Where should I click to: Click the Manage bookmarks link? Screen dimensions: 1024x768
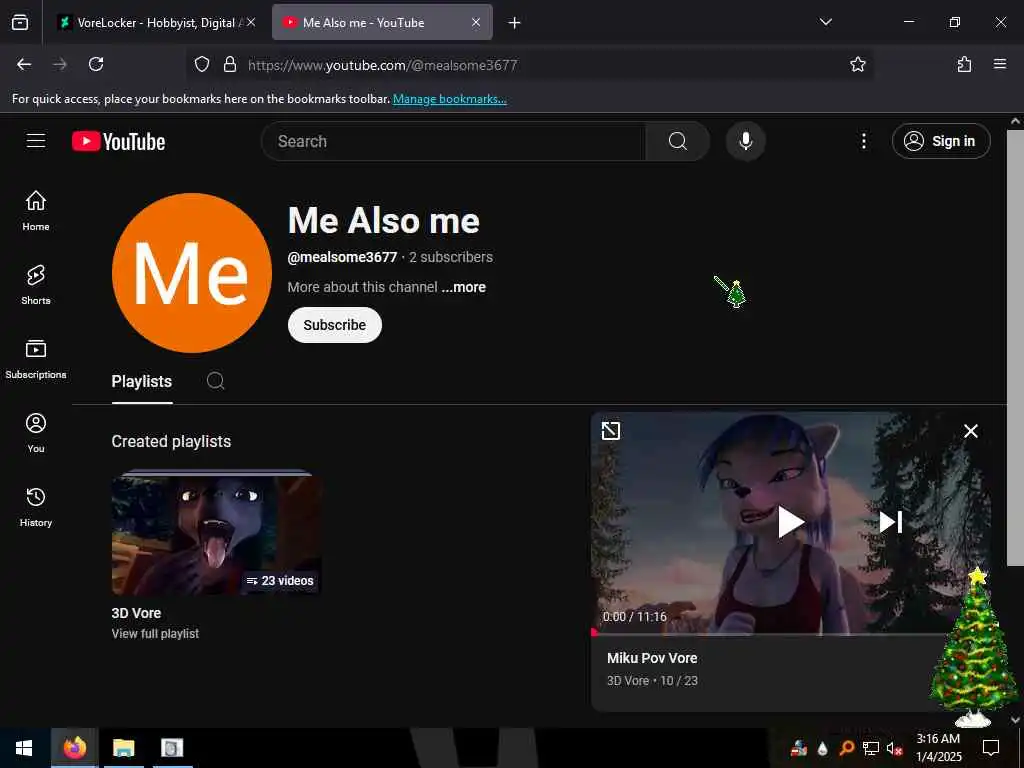tap(449, 99)
